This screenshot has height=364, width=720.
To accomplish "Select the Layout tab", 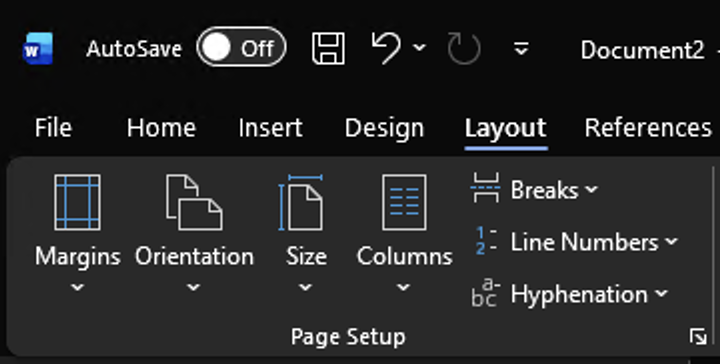I will (506, 128).
